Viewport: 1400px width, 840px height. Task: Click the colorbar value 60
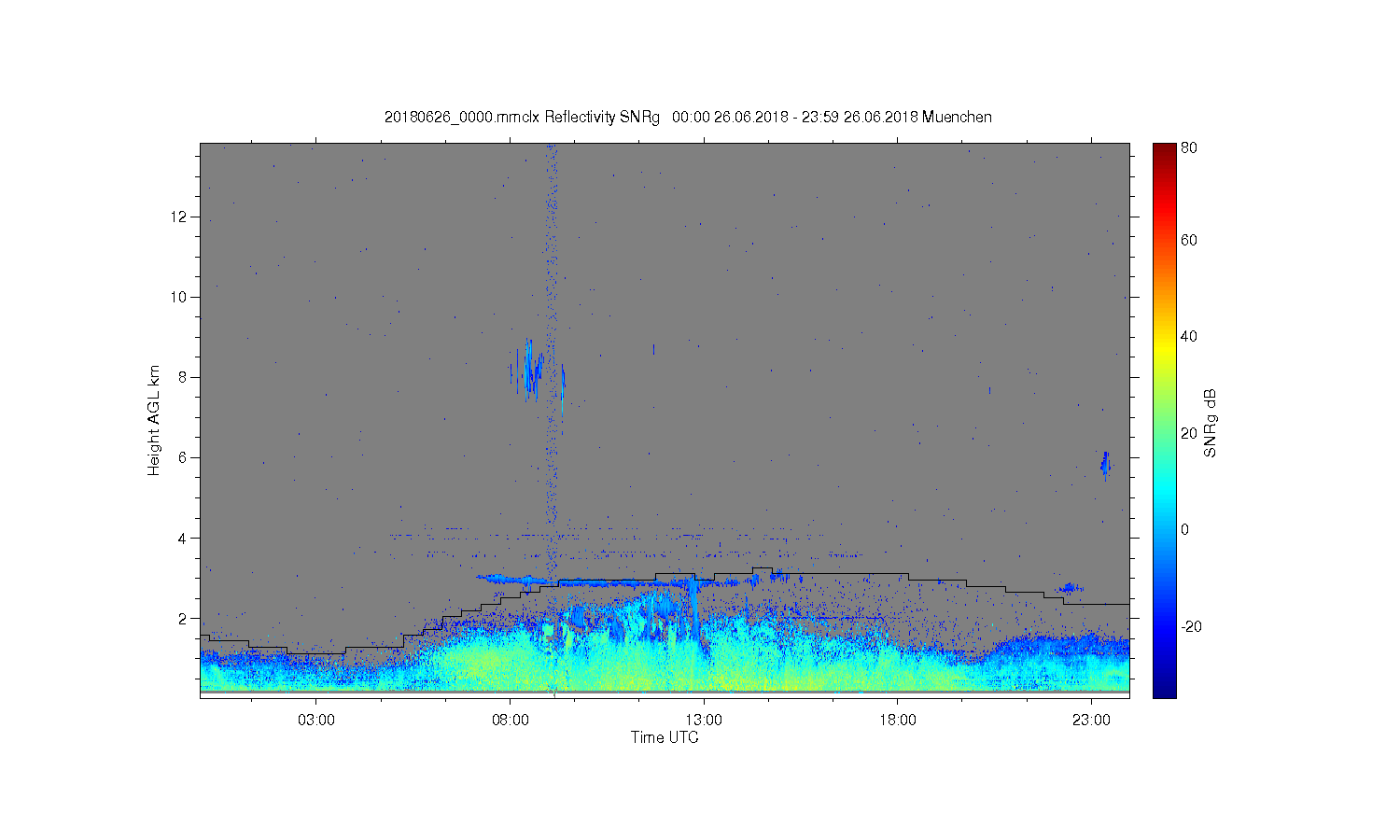pos(1189,240)
